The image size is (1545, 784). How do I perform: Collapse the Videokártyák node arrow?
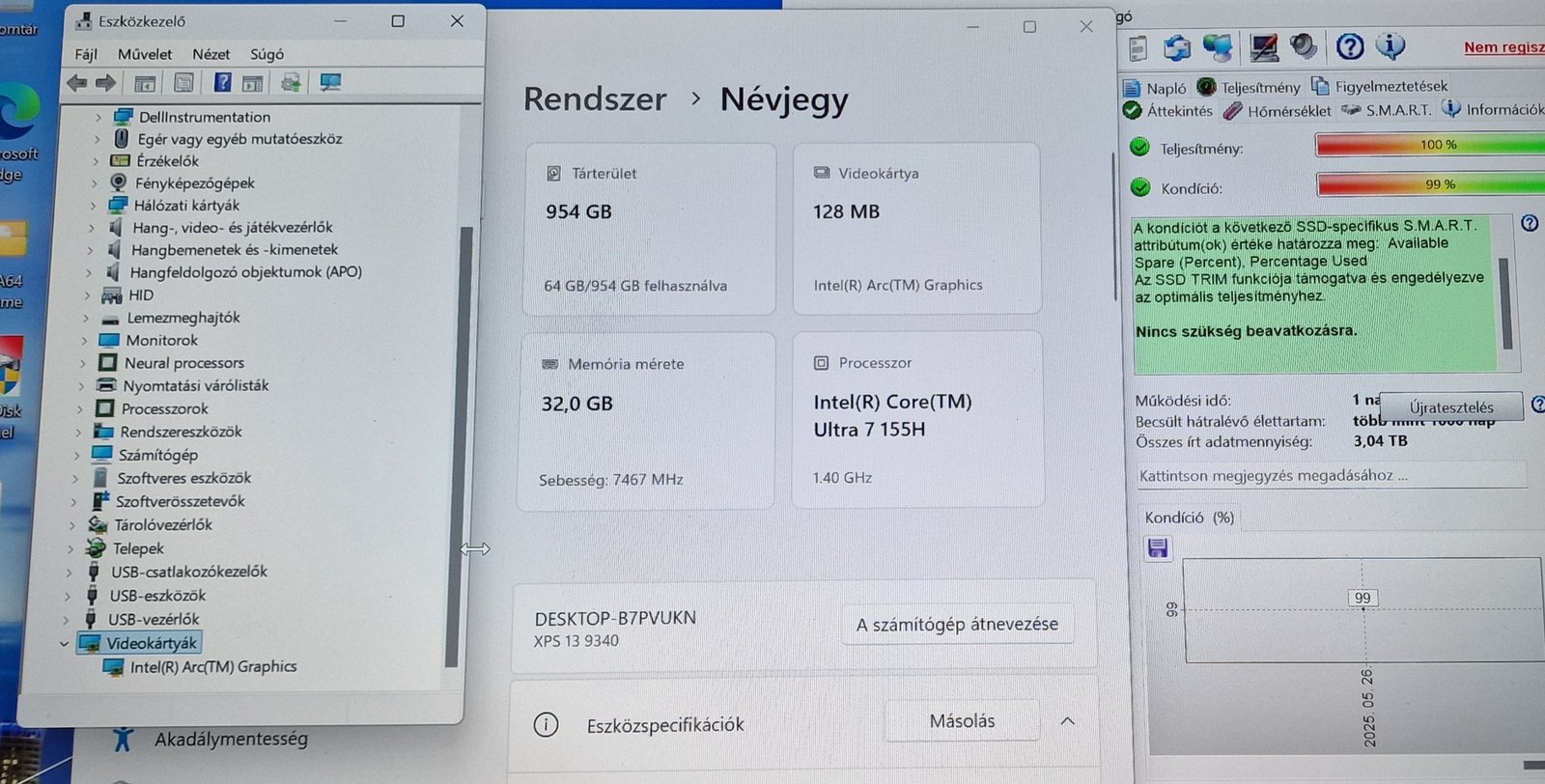[x=65, y=643]
